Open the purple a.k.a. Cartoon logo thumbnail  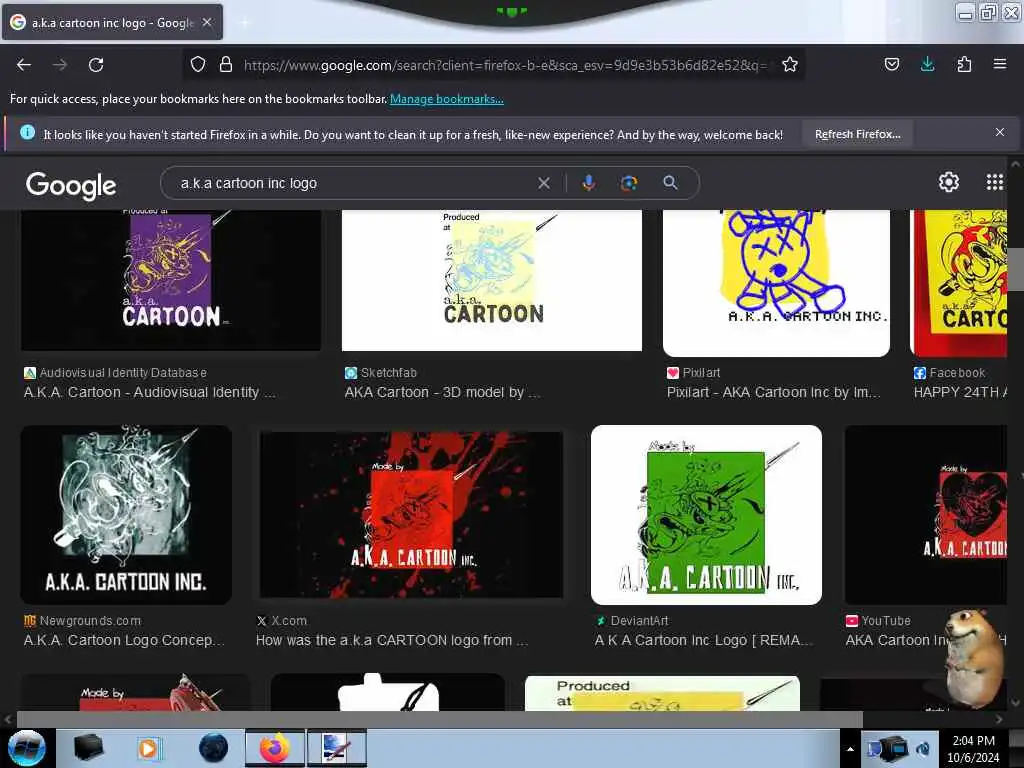pos(171,280)
